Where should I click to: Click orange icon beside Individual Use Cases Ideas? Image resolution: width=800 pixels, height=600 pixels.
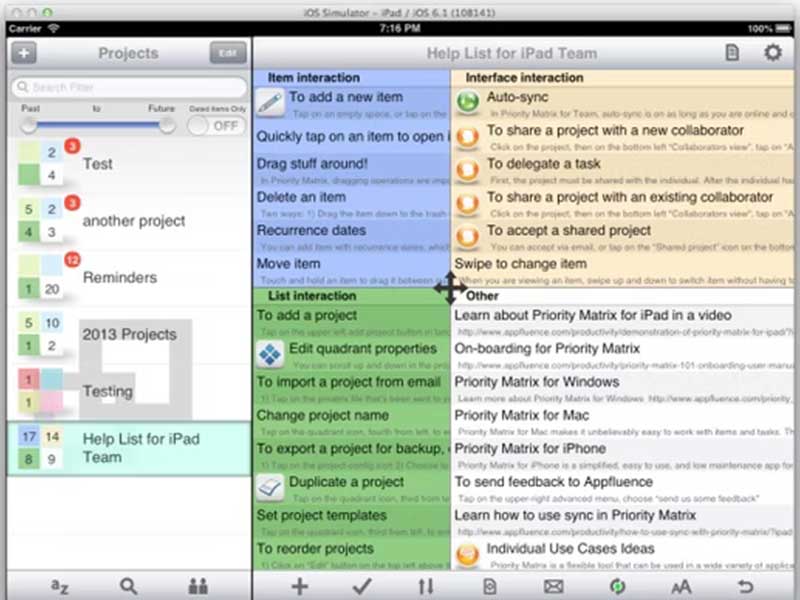(x=467, y=554)
